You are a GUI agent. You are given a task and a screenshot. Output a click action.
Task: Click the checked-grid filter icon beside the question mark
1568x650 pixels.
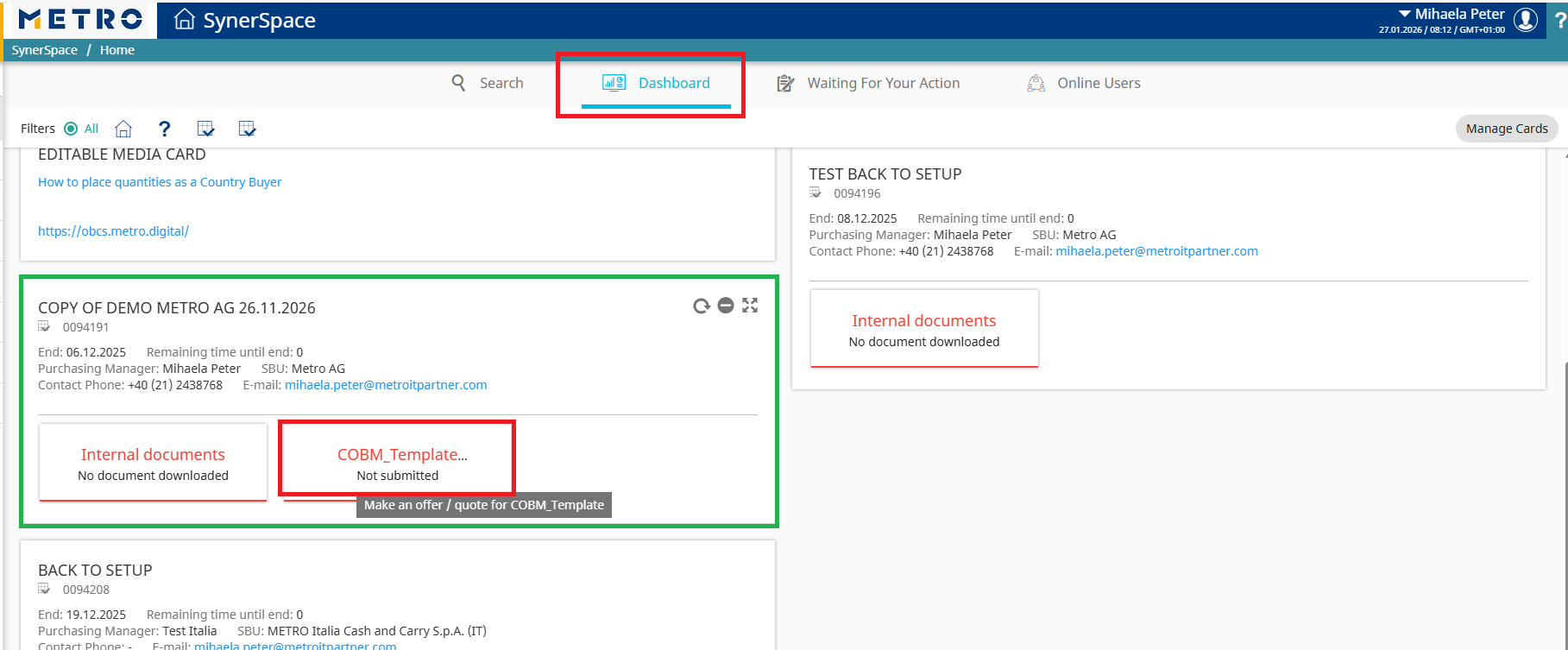point(205,129)
